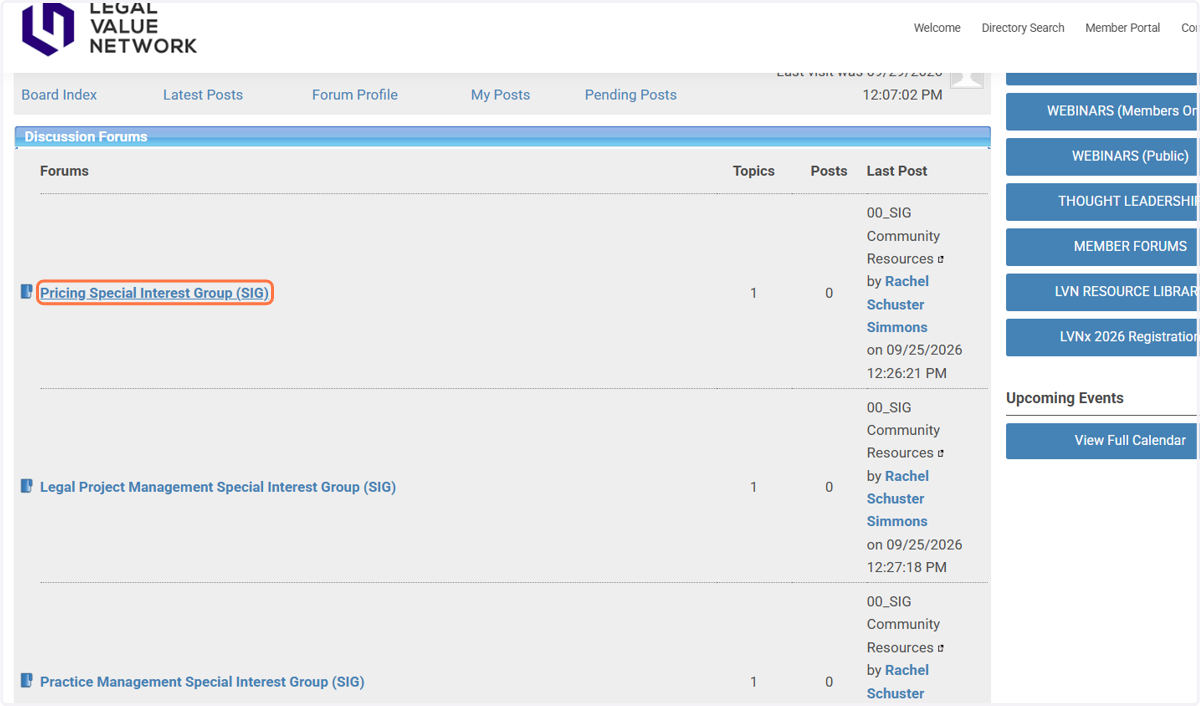
Task: Click Topics column header
Action: (x=754, y=171)
